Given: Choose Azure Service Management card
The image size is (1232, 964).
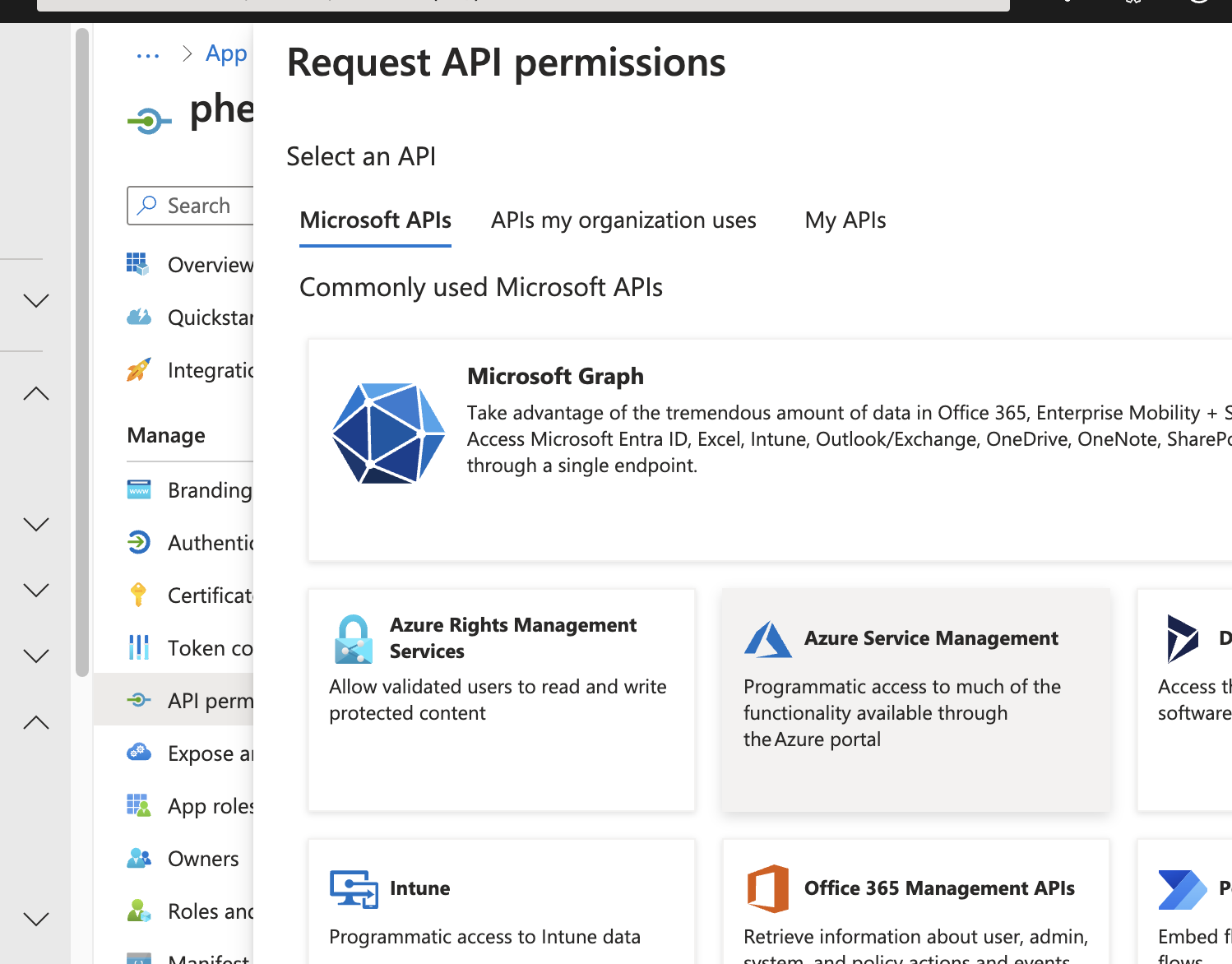Looking at the screenshot, I should point(916,700).
